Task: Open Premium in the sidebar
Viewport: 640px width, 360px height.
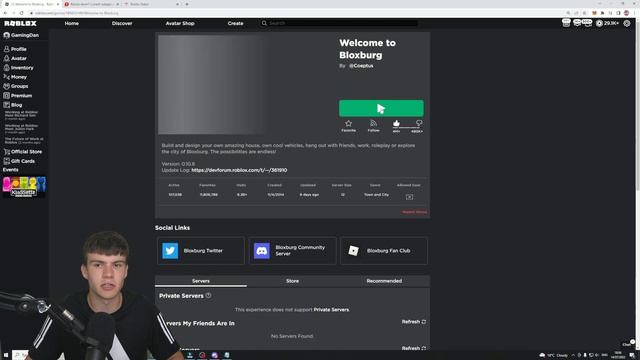Action: pos(18,96)
